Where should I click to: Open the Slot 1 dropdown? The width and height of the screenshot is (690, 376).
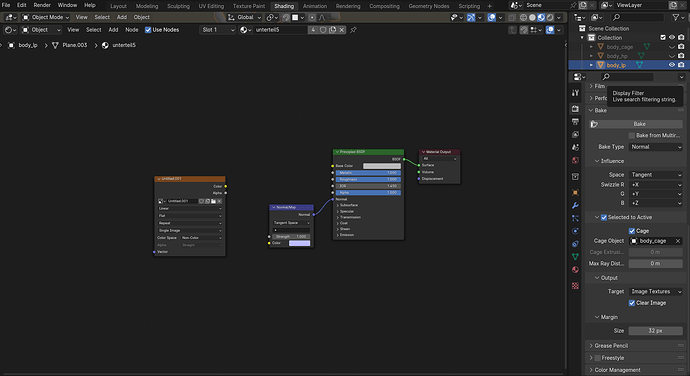pos(218,30)
